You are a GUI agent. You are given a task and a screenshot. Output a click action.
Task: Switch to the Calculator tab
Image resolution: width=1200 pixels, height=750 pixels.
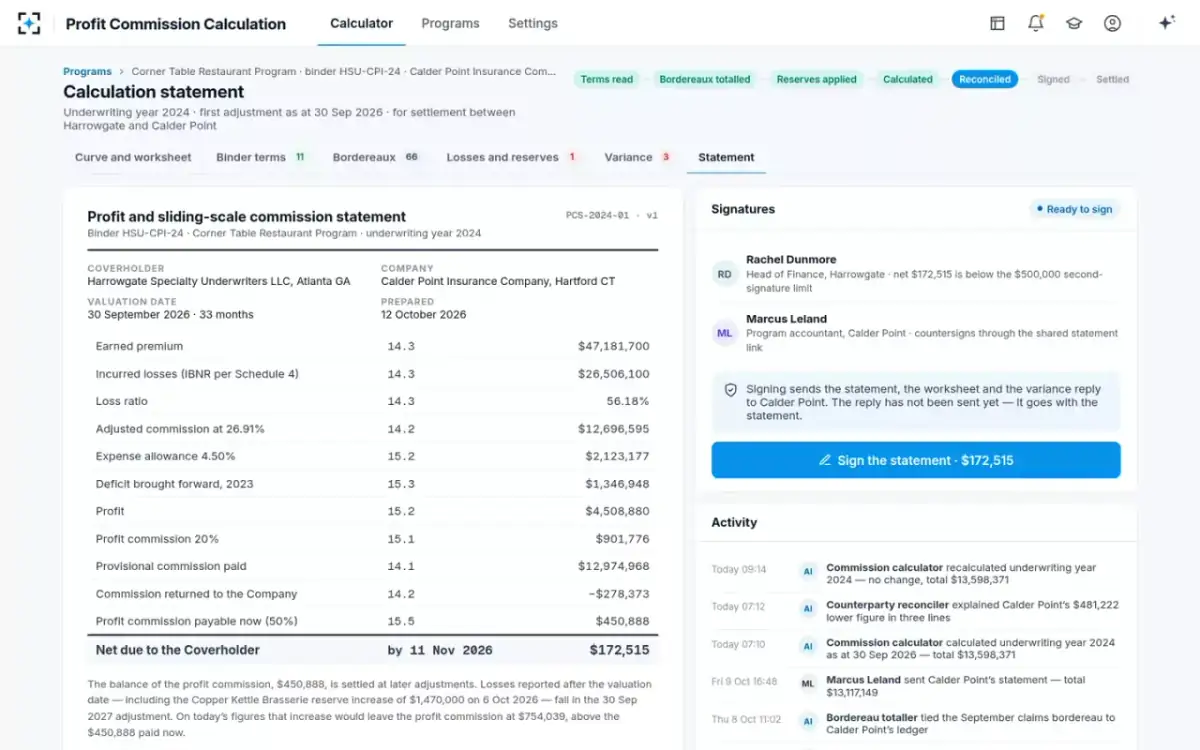coord(361,23)
